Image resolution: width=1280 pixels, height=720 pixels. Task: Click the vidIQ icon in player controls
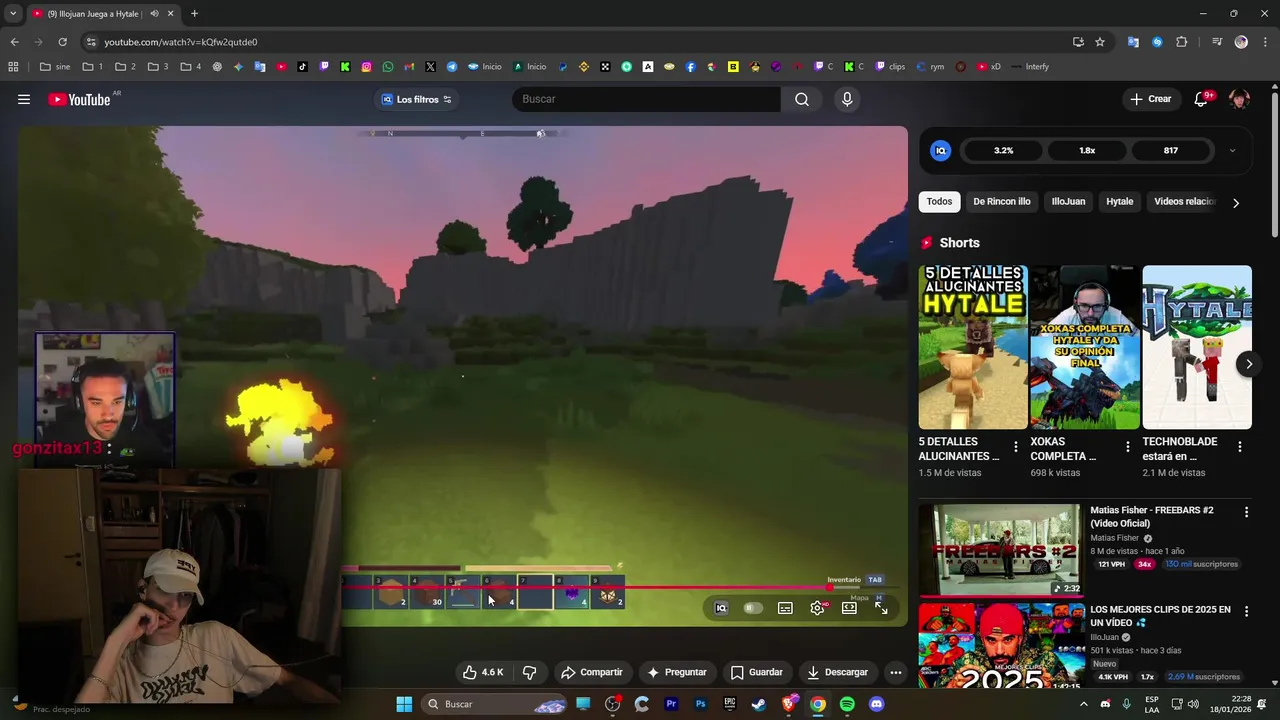point(721,608)
